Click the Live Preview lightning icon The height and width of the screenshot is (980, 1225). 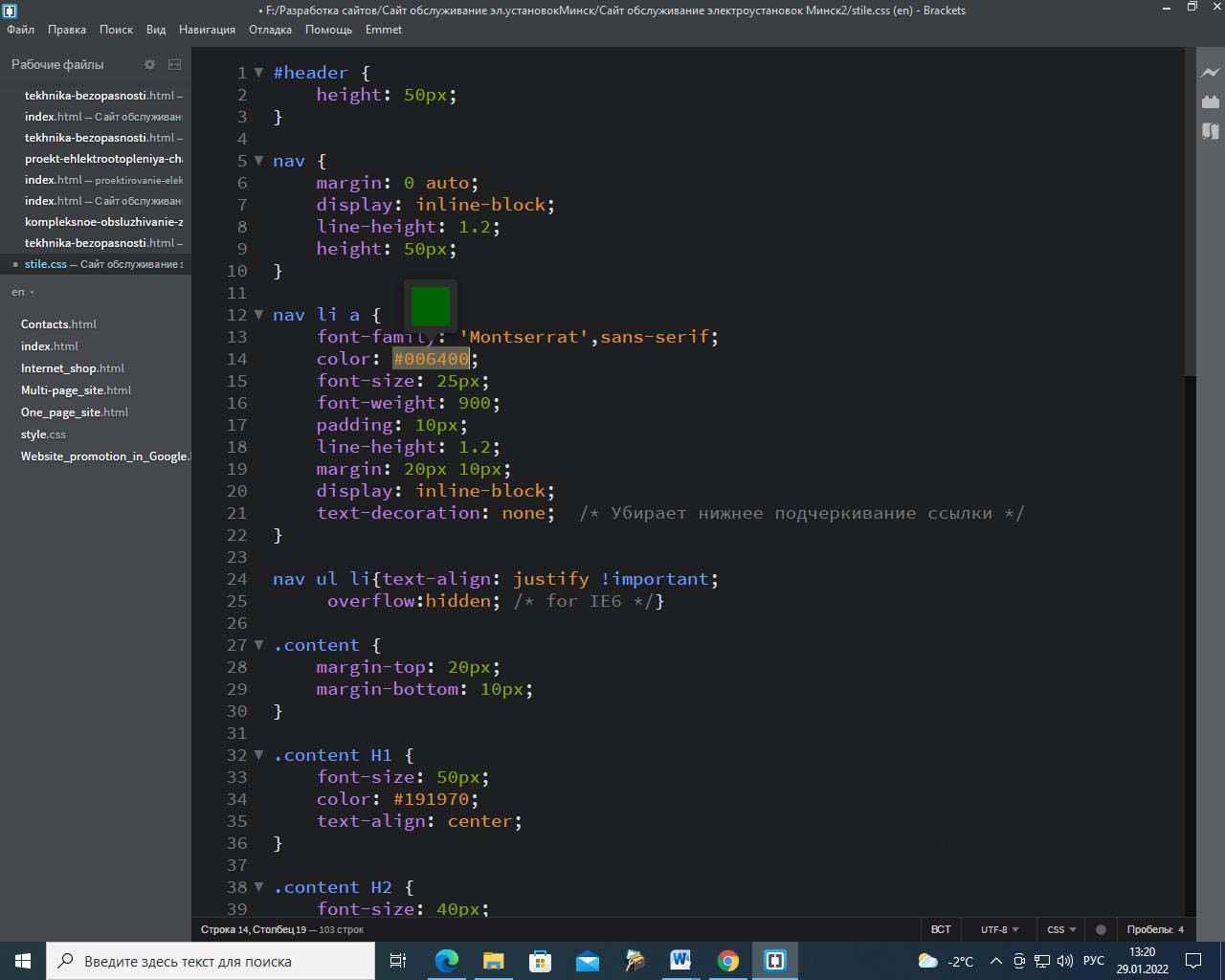1210,72
